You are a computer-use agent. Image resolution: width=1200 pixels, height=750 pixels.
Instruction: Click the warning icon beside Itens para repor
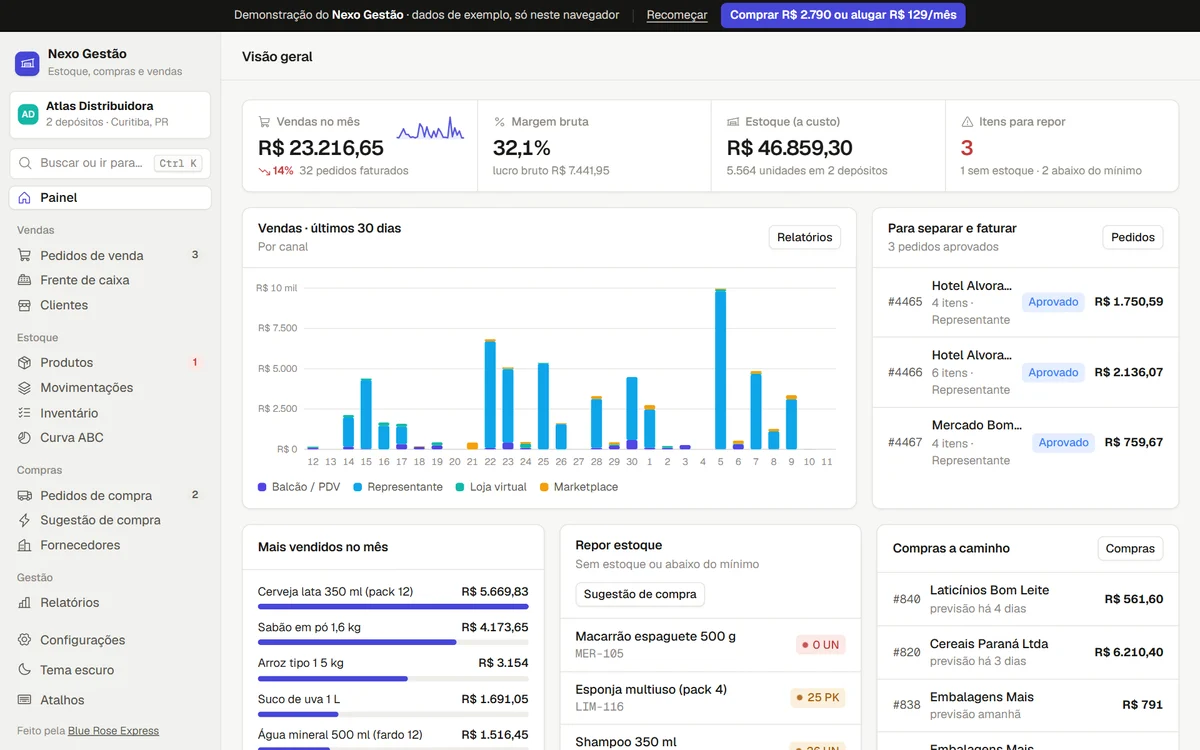tap(967, 122)
